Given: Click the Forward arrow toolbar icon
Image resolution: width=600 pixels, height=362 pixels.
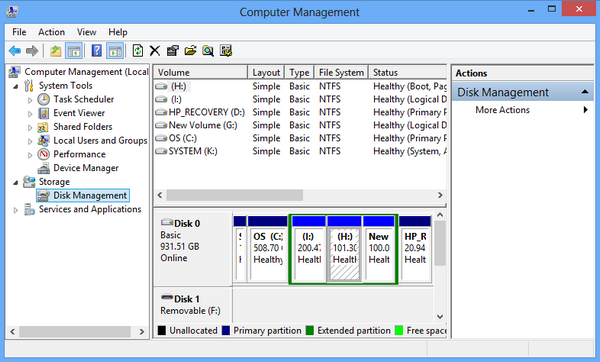Looking at the screenshot, I should click(32, 51).
